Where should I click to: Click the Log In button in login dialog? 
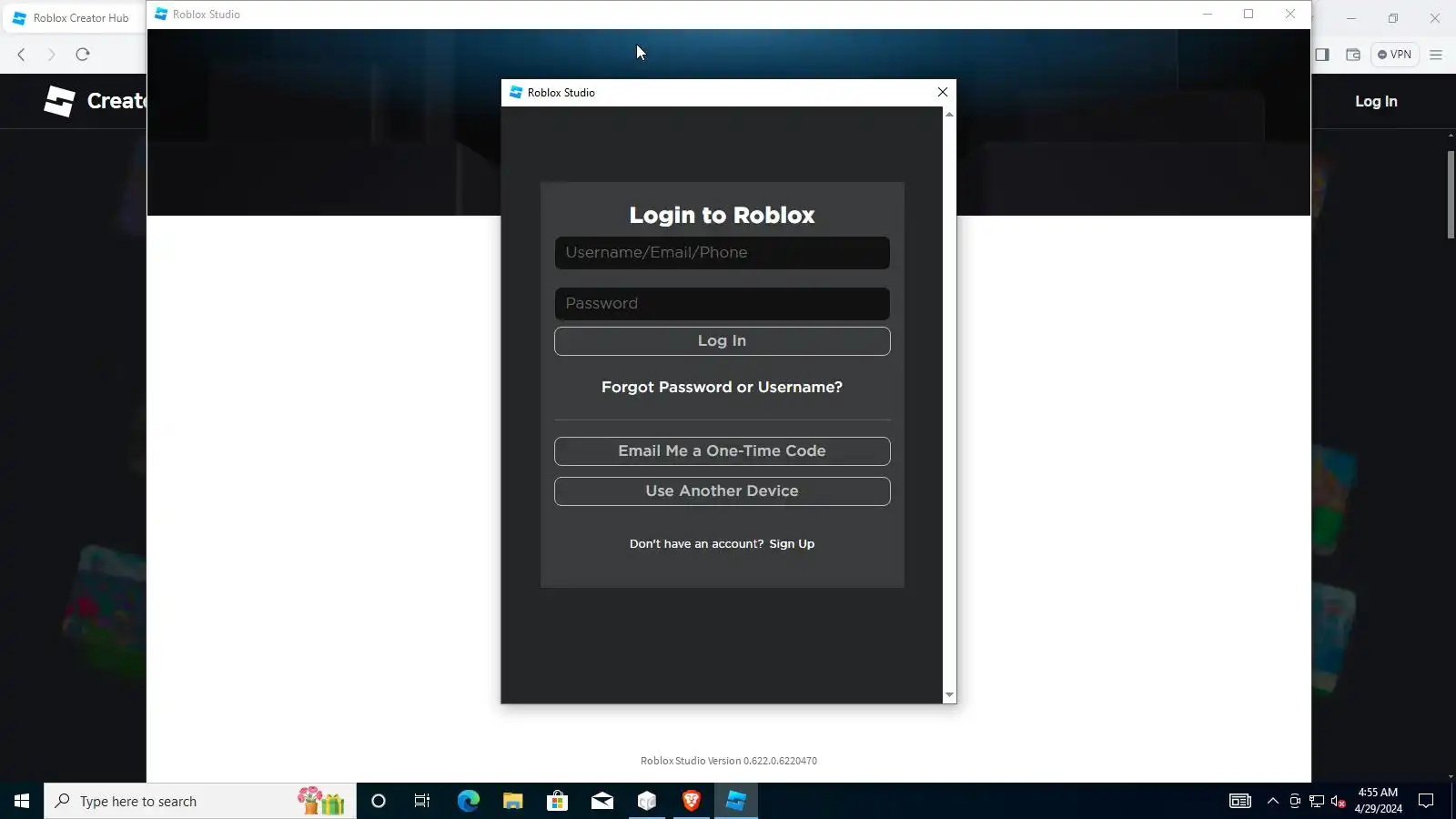[x=722, y=341]
